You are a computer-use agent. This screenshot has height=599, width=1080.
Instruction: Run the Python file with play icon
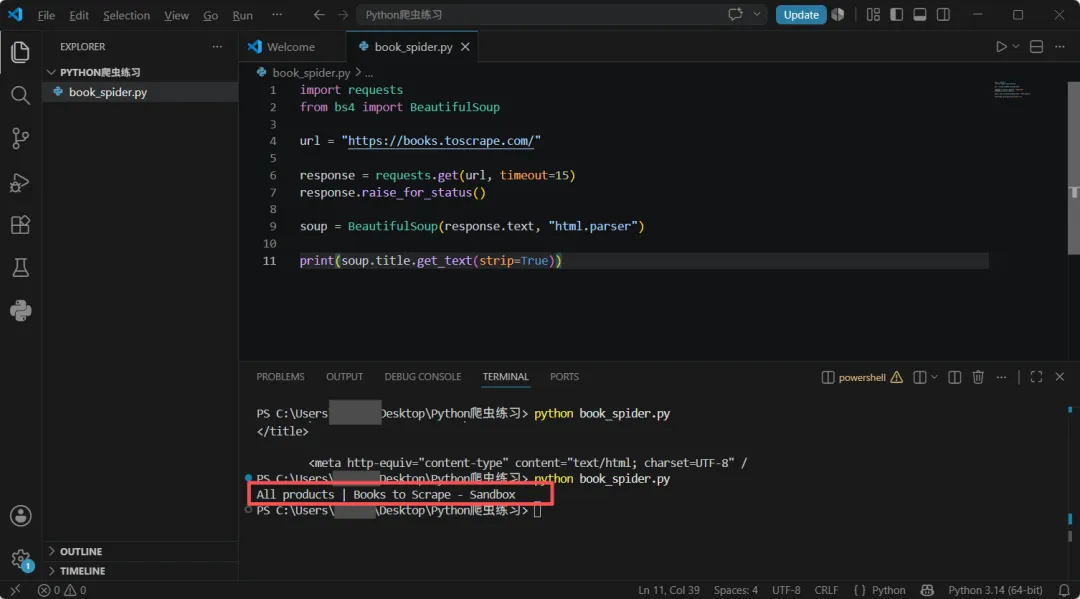pos(1001,47)
